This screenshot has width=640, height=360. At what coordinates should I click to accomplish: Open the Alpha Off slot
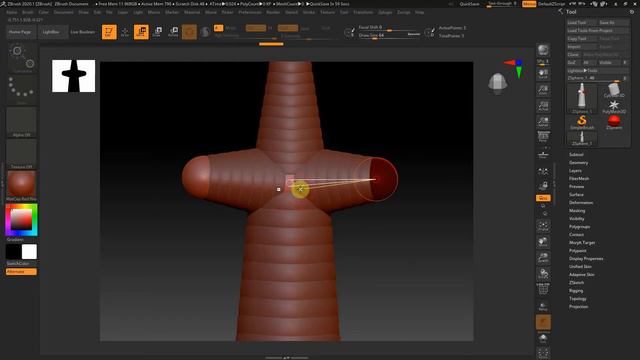[x=21, y=122]
